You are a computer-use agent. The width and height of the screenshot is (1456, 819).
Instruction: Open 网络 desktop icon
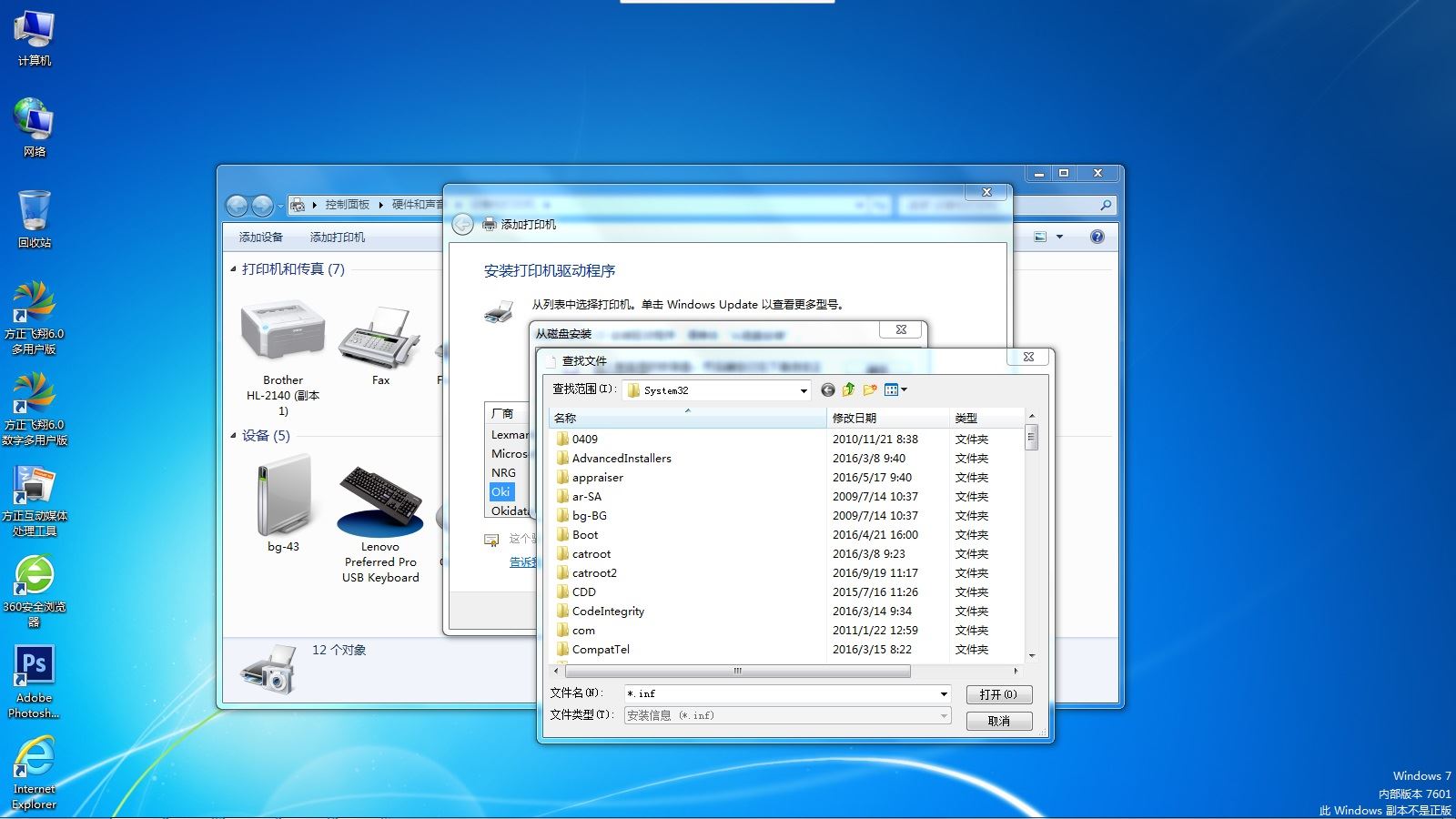click(x=35, y=127)
